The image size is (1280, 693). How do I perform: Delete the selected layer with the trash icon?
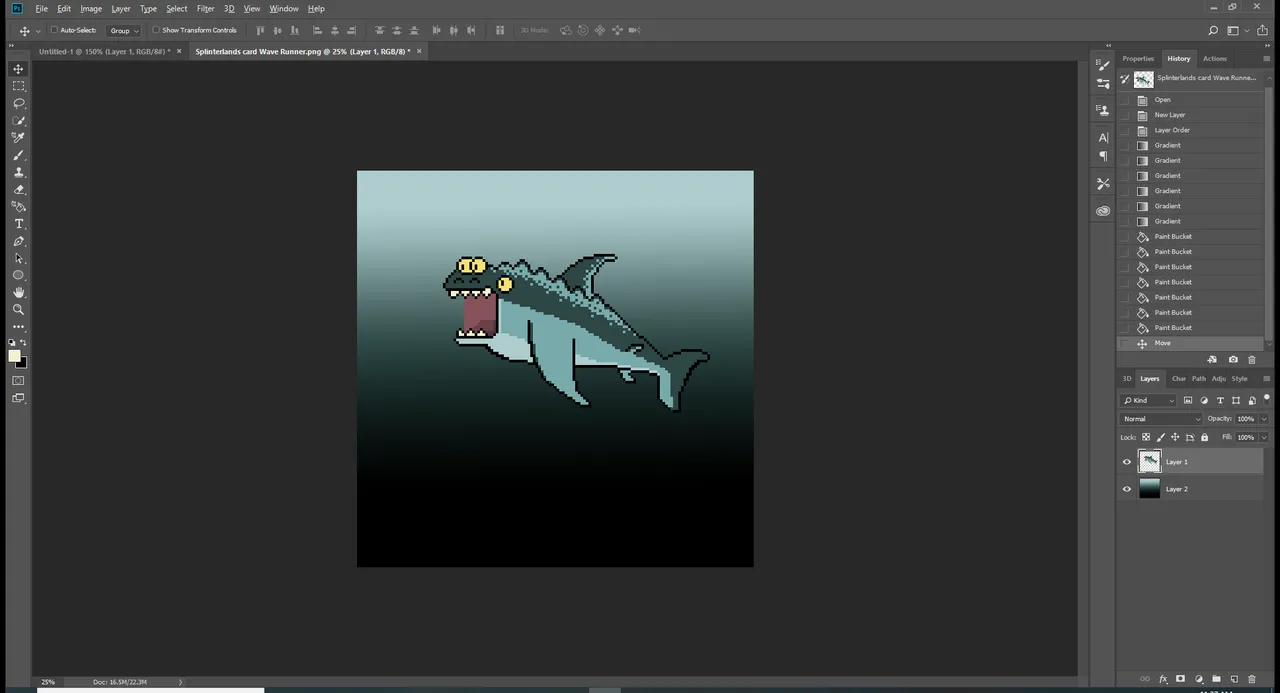pos(1251,679)
